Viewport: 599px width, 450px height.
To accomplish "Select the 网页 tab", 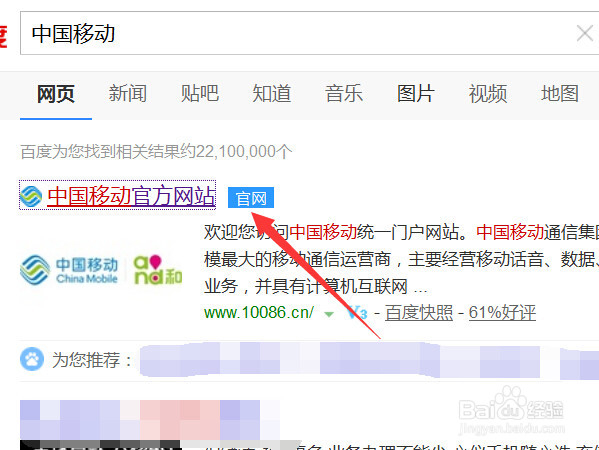I will pos(56,94).
